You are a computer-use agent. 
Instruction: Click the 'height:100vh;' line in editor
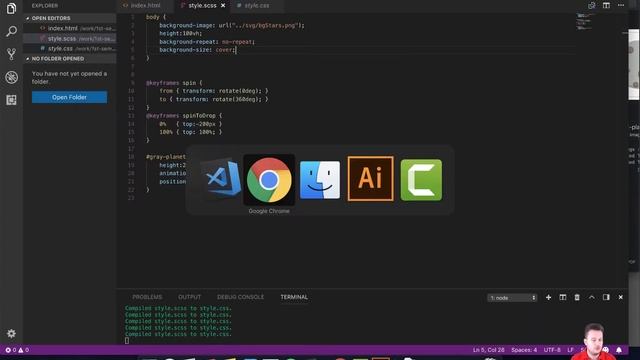pos(180,33)
